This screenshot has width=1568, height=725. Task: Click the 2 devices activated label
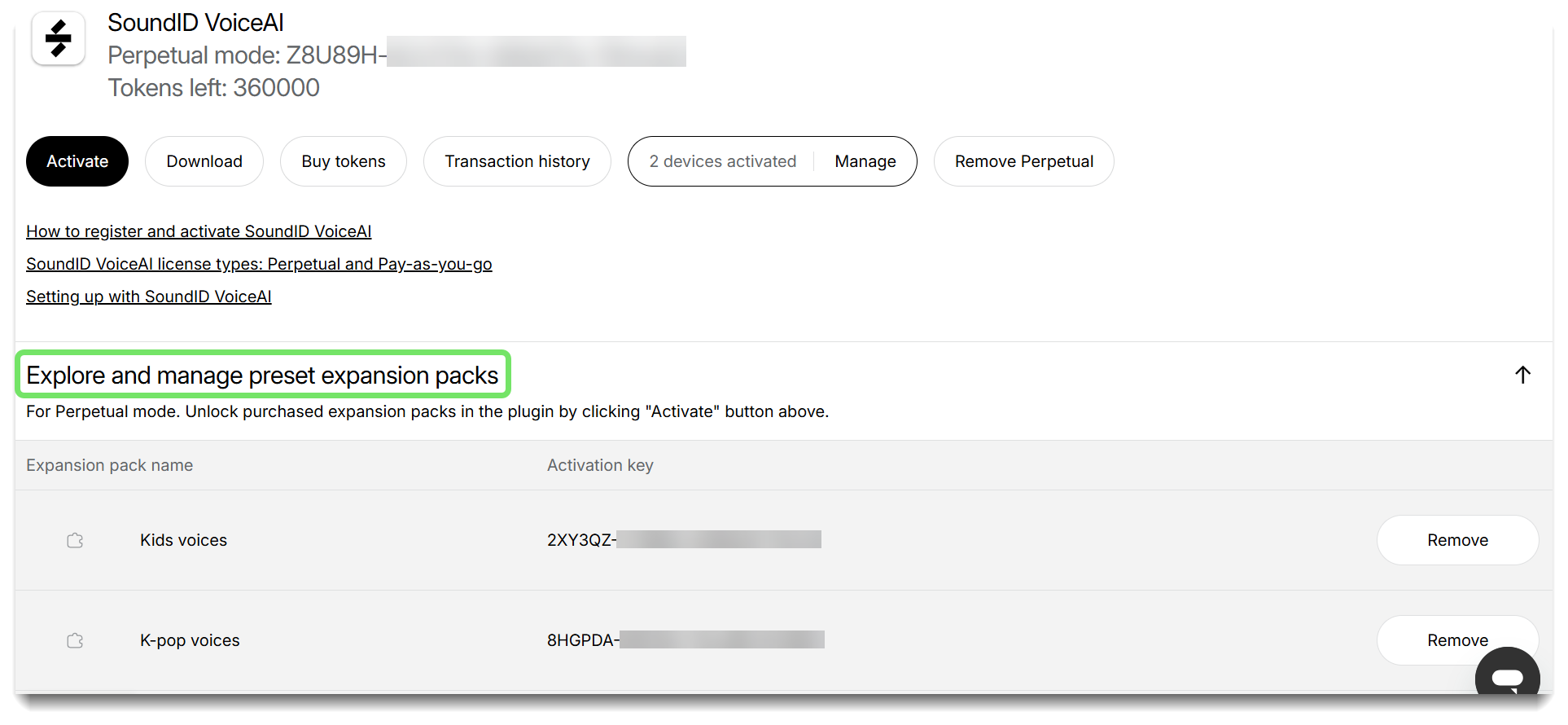point(723,161)
